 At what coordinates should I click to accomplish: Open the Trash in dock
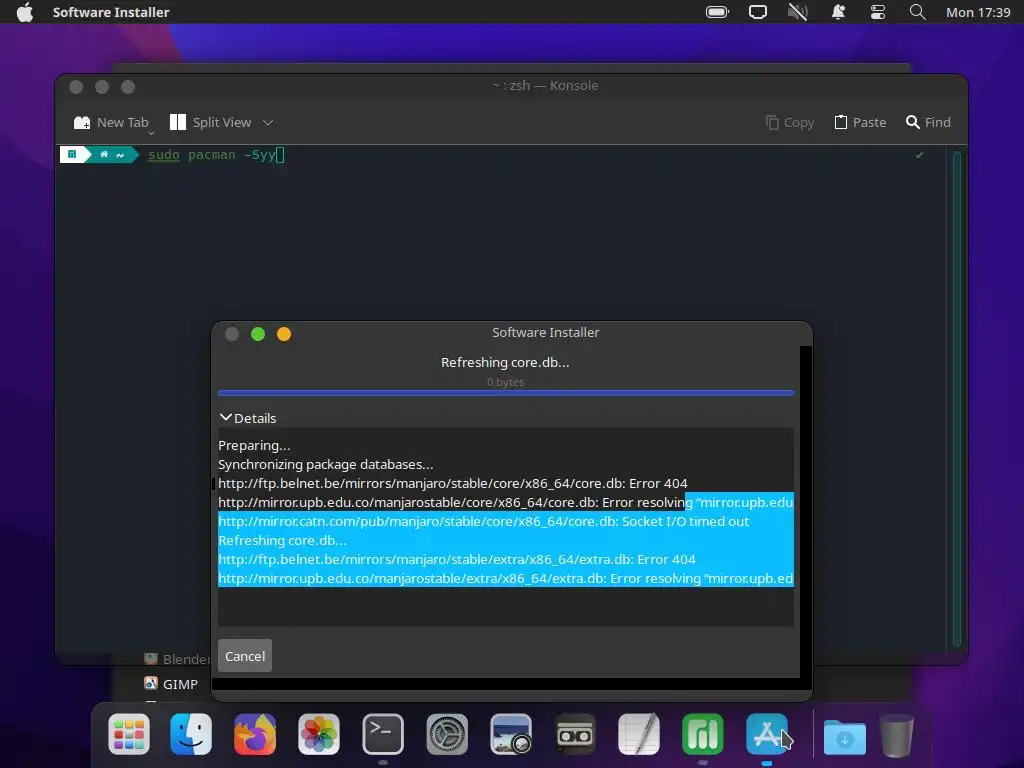pyautogui.click(x=897, y=735)
